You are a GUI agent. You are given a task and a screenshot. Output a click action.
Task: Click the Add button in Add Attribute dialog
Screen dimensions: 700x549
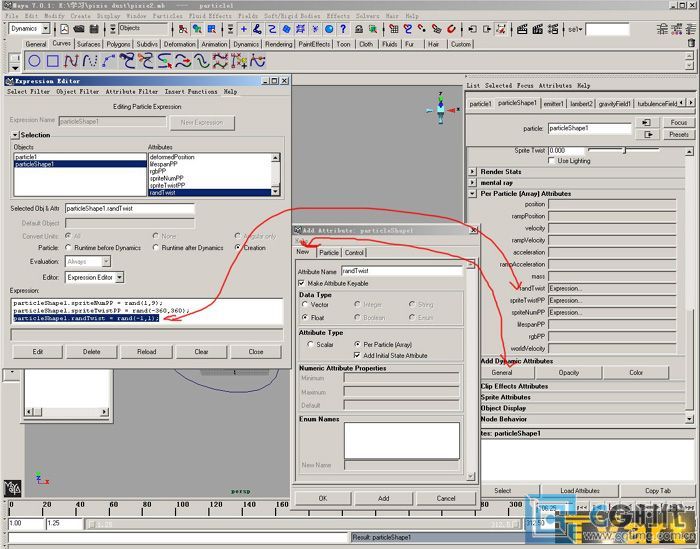(x=383, y=498)
